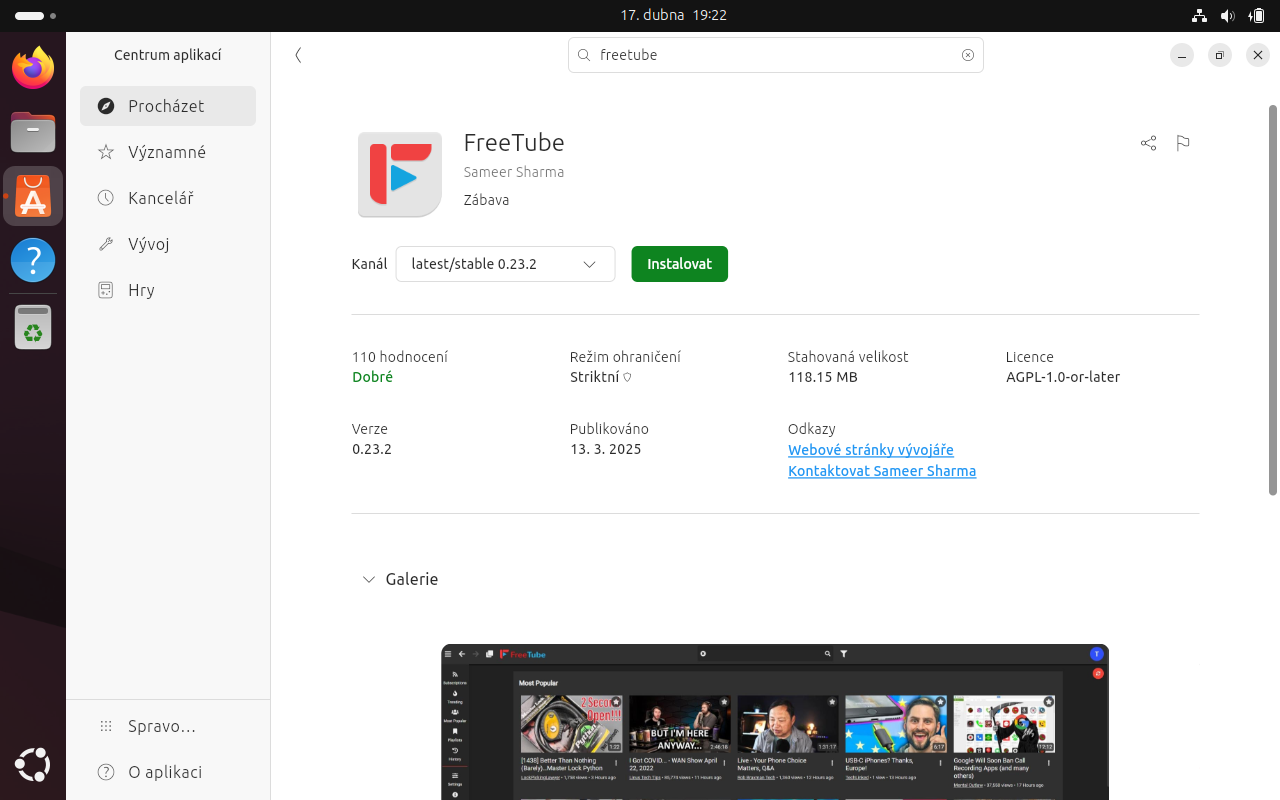
Task: Click the network status icon in top bar
Action: pyautogui.click(x=1200, y=16)
